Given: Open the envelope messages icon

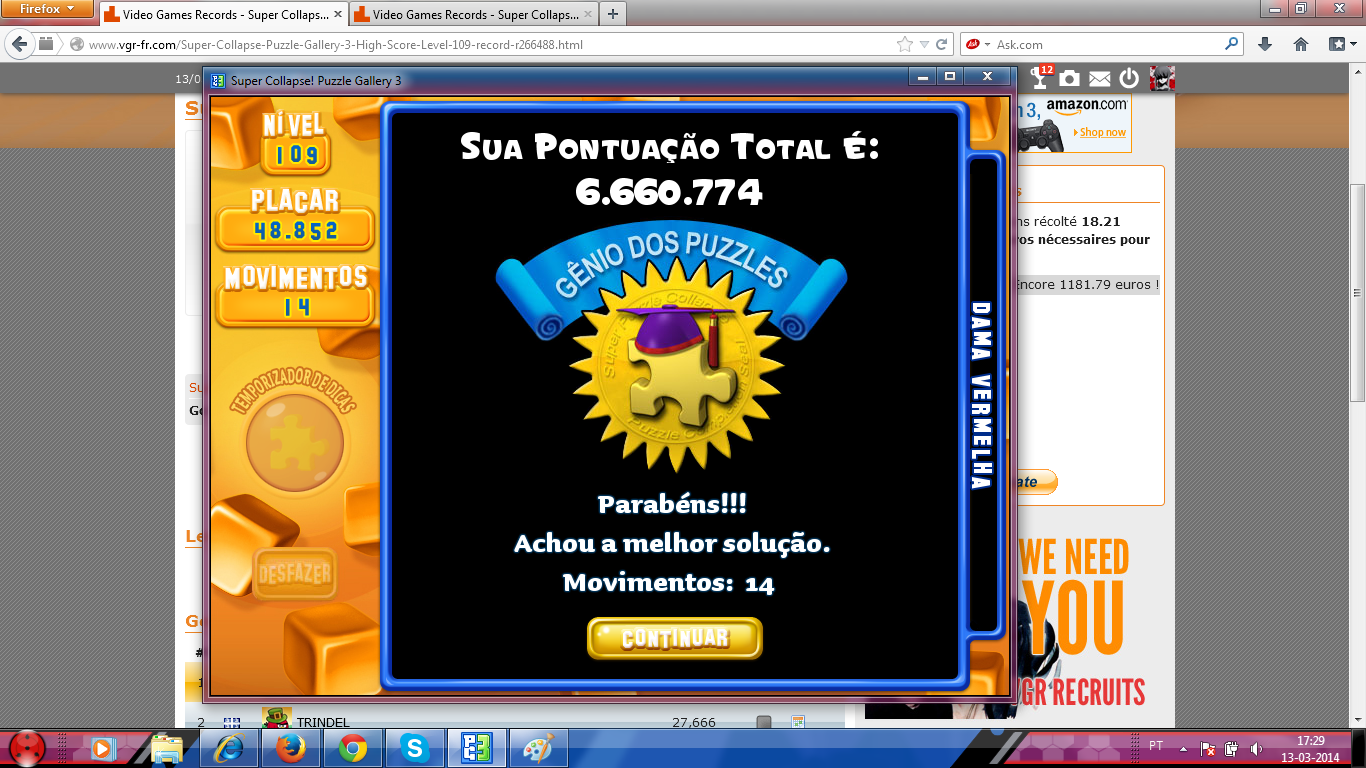Looking at the screenshot, I should click(1099, 78).
